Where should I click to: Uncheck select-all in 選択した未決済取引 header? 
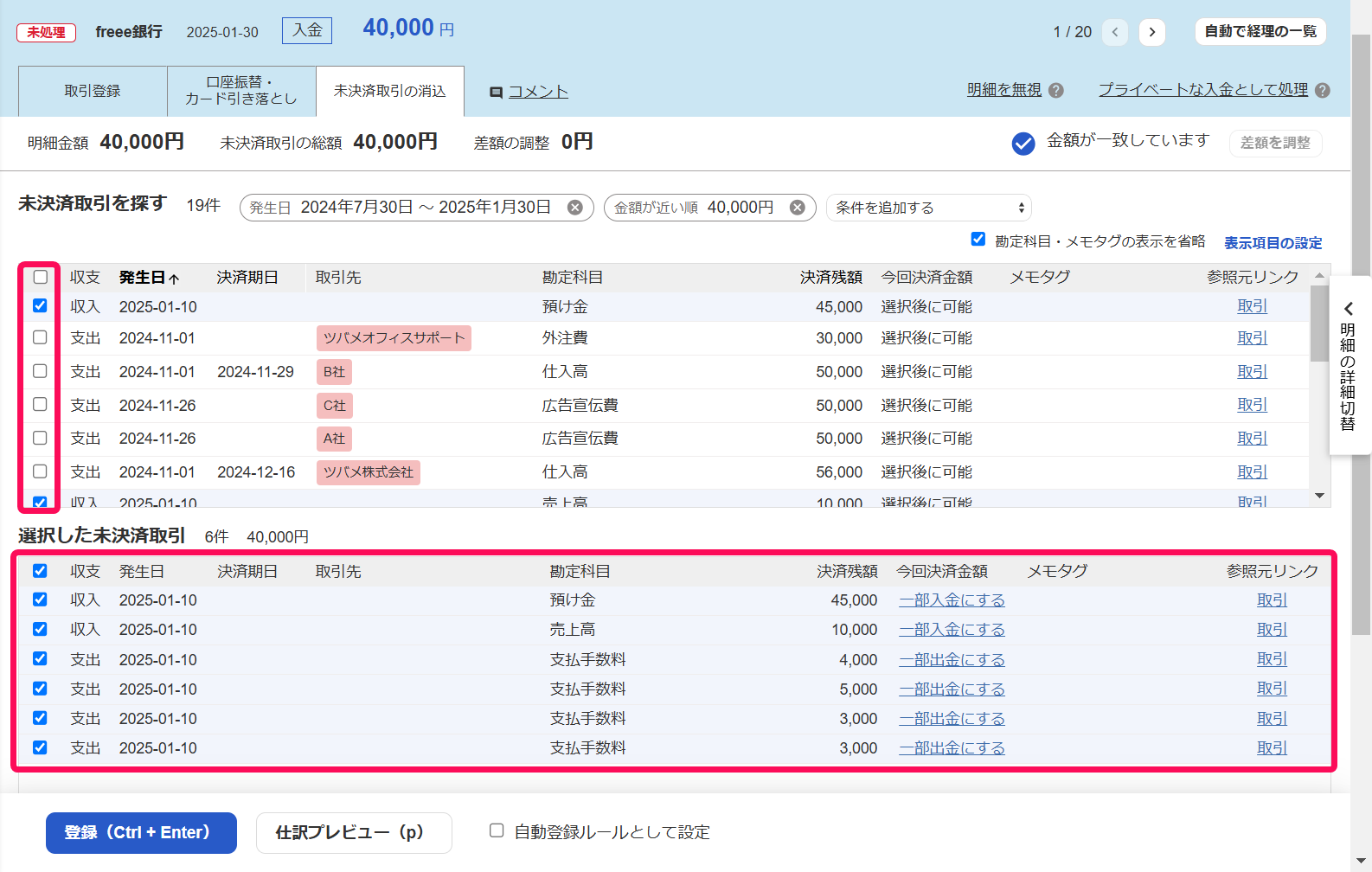pyautogui.click(x=40, y=571)
